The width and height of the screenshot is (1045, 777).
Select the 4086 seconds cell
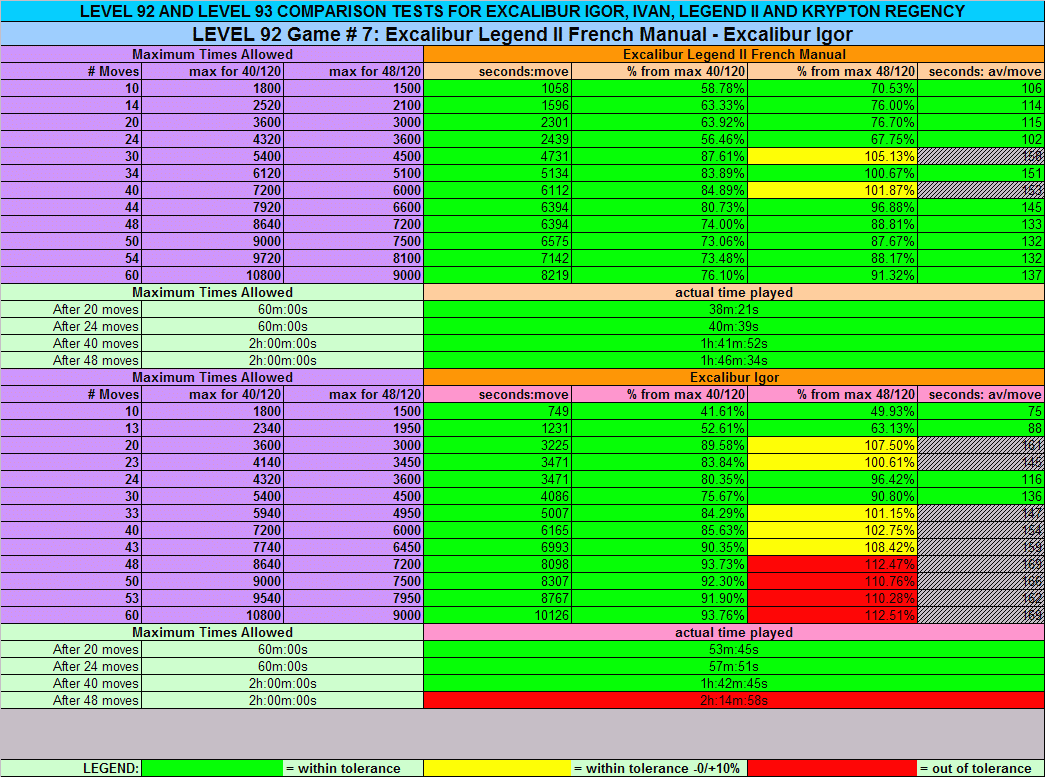(497, 496)
